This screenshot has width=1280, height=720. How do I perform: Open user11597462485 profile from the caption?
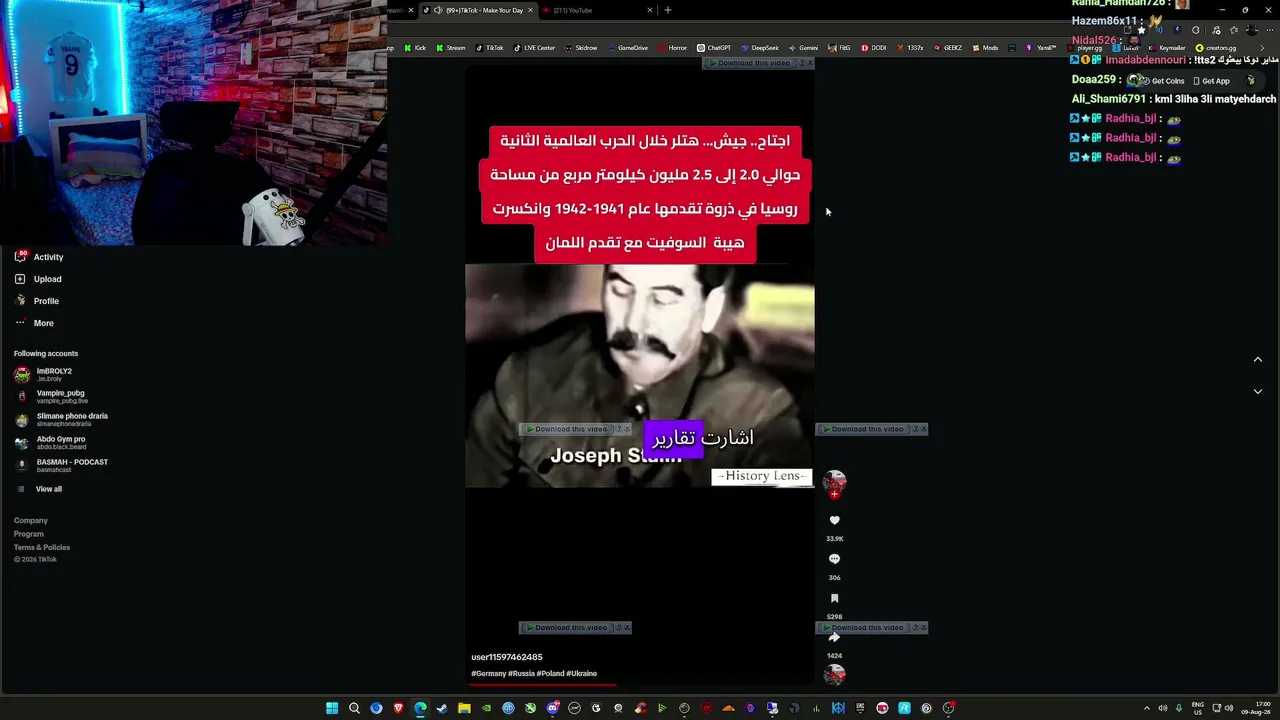[x=507, y=657]
